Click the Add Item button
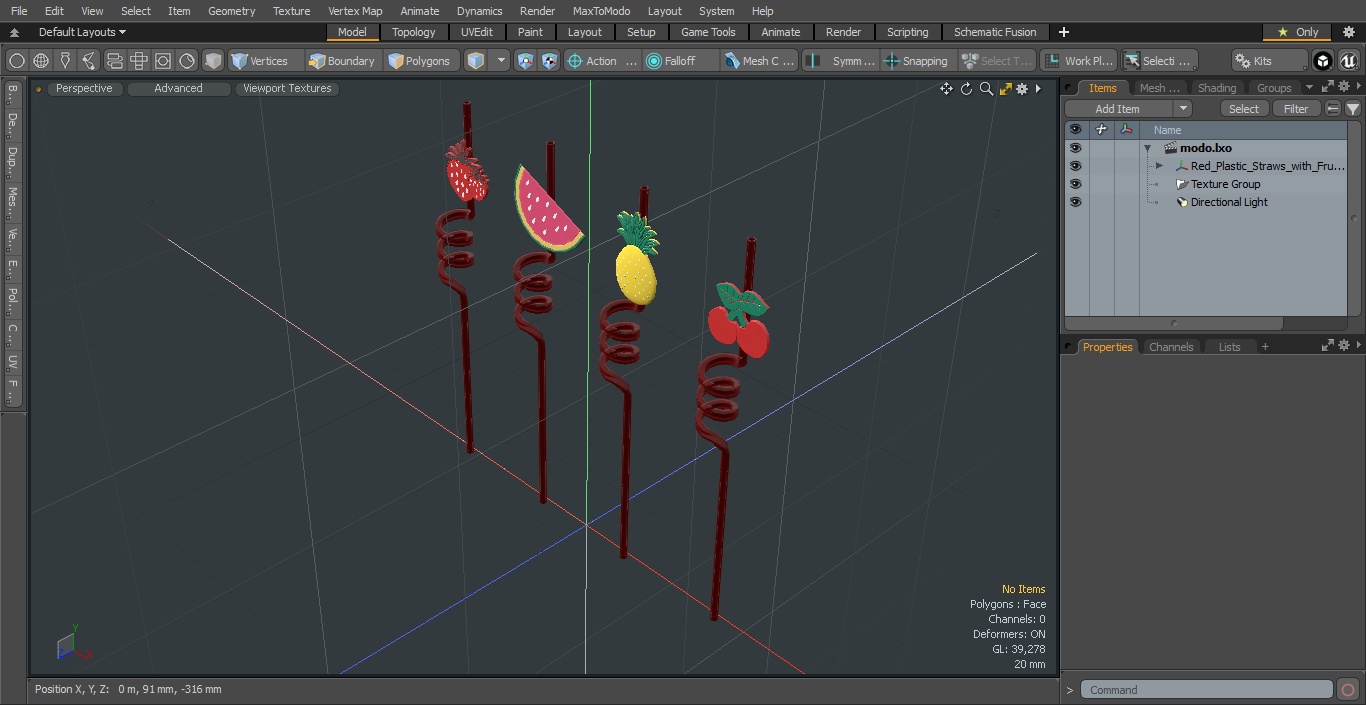This screenshot has height=705, width=1366. click(1117, 109)
